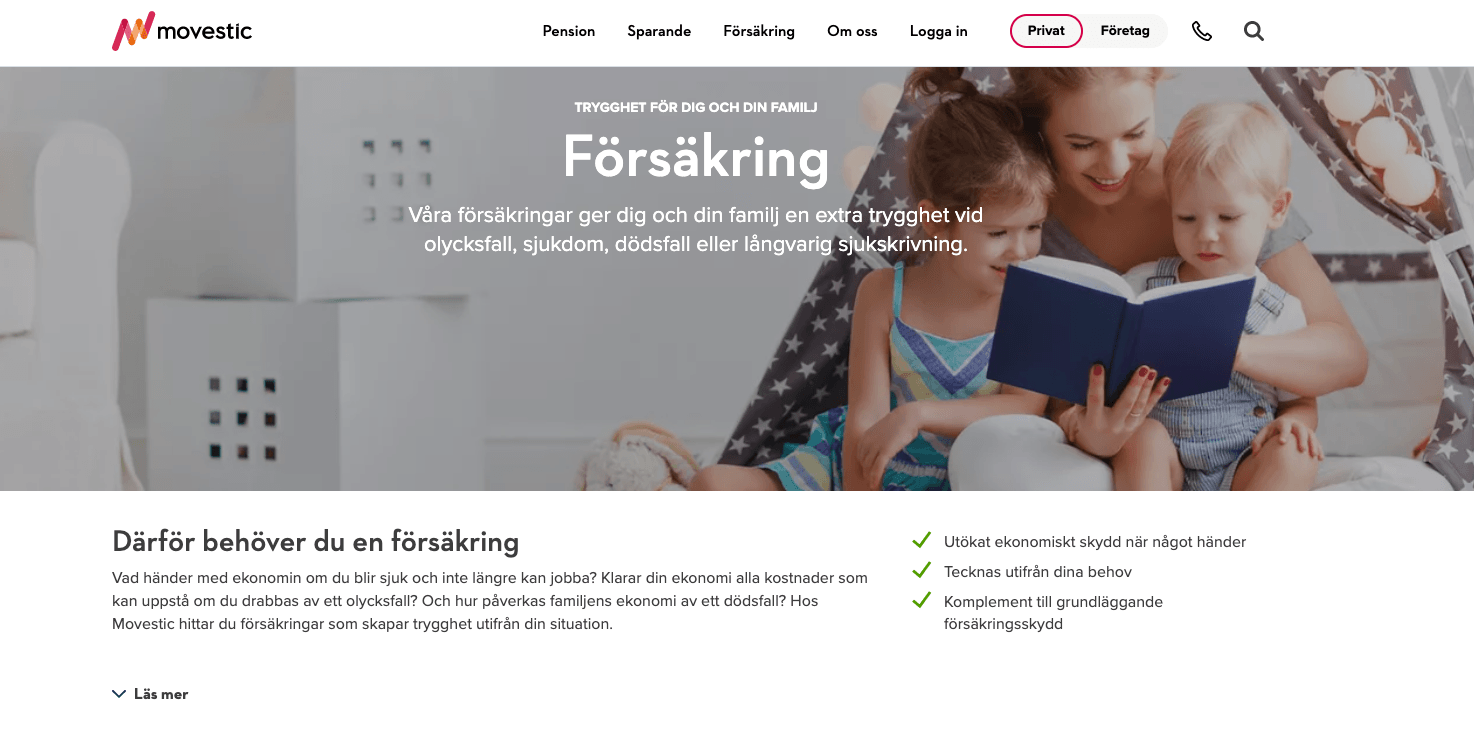
Task: Click the chevron next to Läs mer
Action: pos(119,694)
